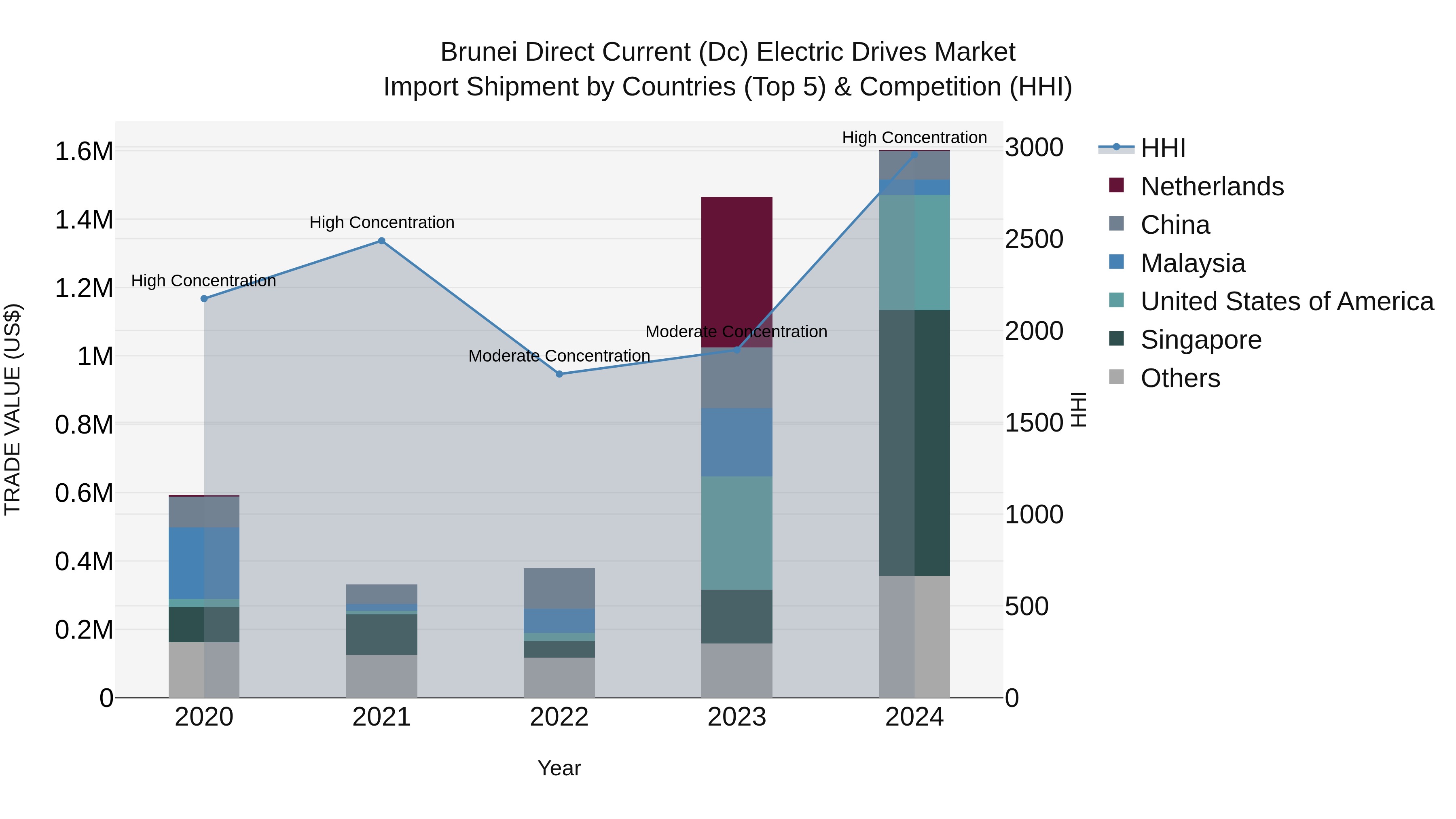The width and height of the screenshot is (1456, 819).
Task: Click the Moderate Concentration label near 2022
Action: pos(559,356)
